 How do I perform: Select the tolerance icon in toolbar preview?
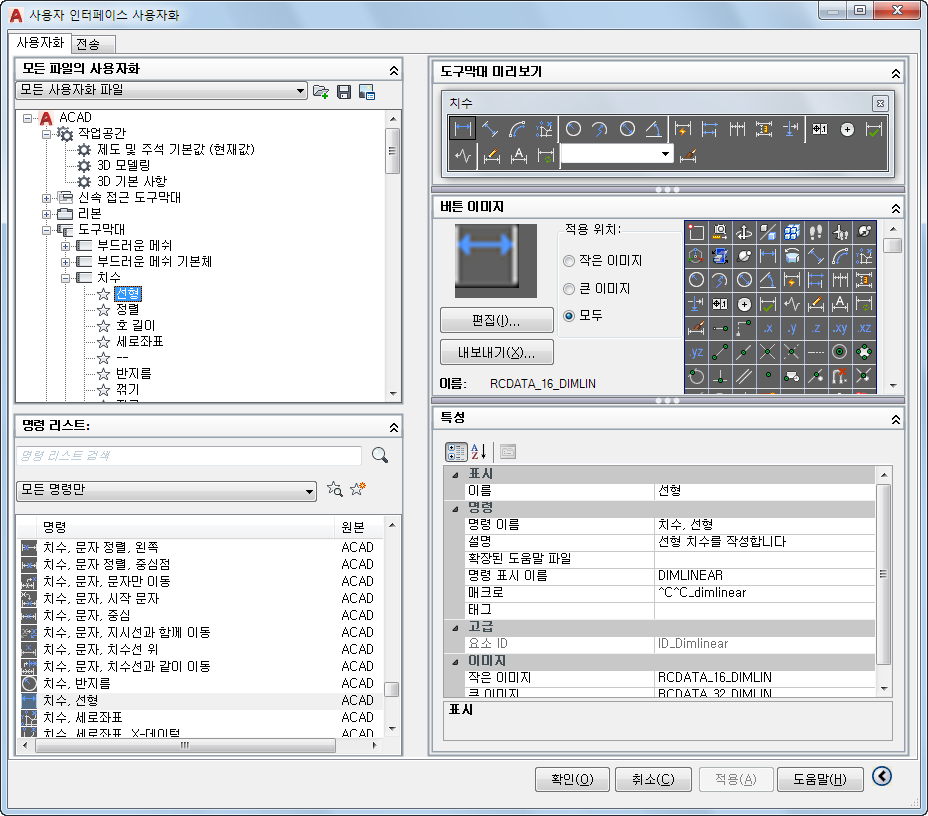point(820,128)
